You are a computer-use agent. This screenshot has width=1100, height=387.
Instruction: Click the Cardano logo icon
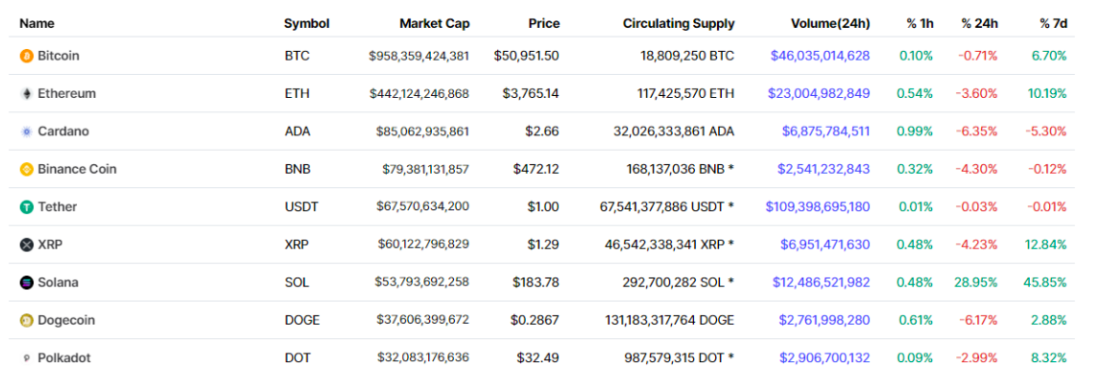click(27, 132)
